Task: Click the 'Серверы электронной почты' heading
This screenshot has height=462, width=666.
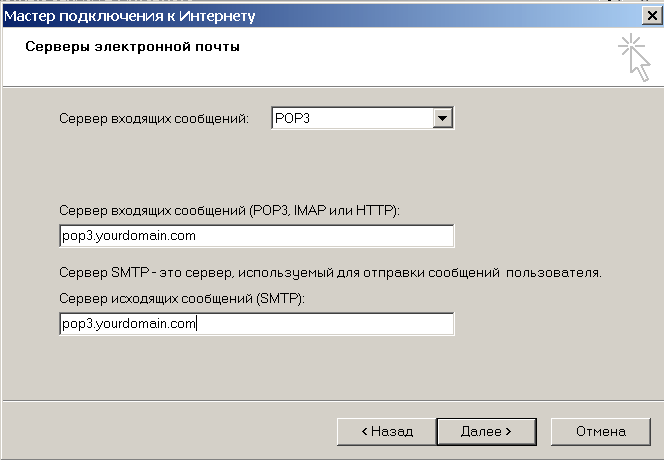Action: (132, 47)
